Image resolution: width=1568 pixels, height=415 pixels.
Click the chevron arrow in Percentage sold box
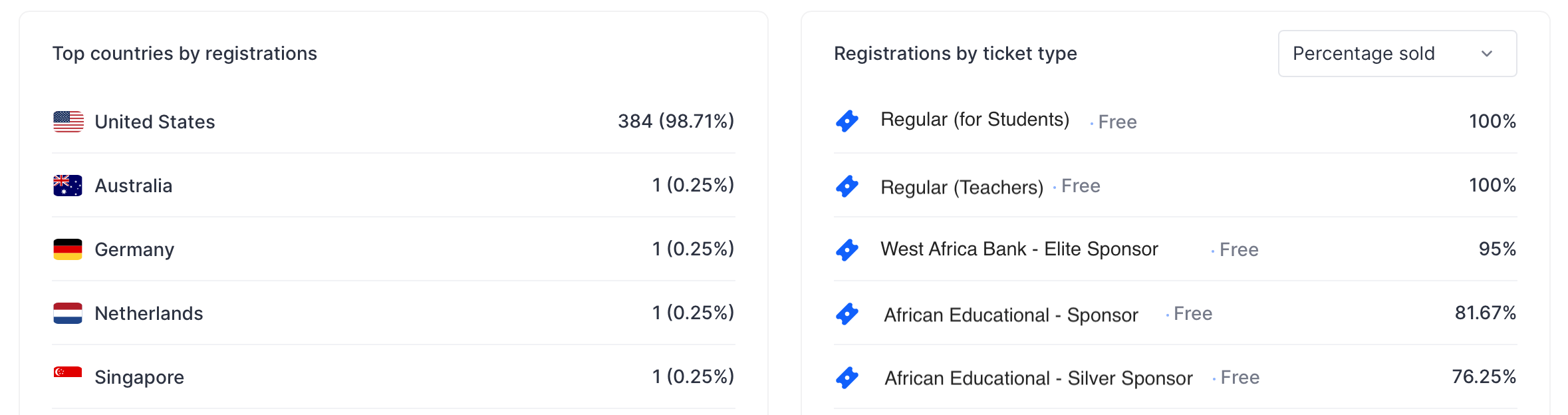coord(1487,54)
